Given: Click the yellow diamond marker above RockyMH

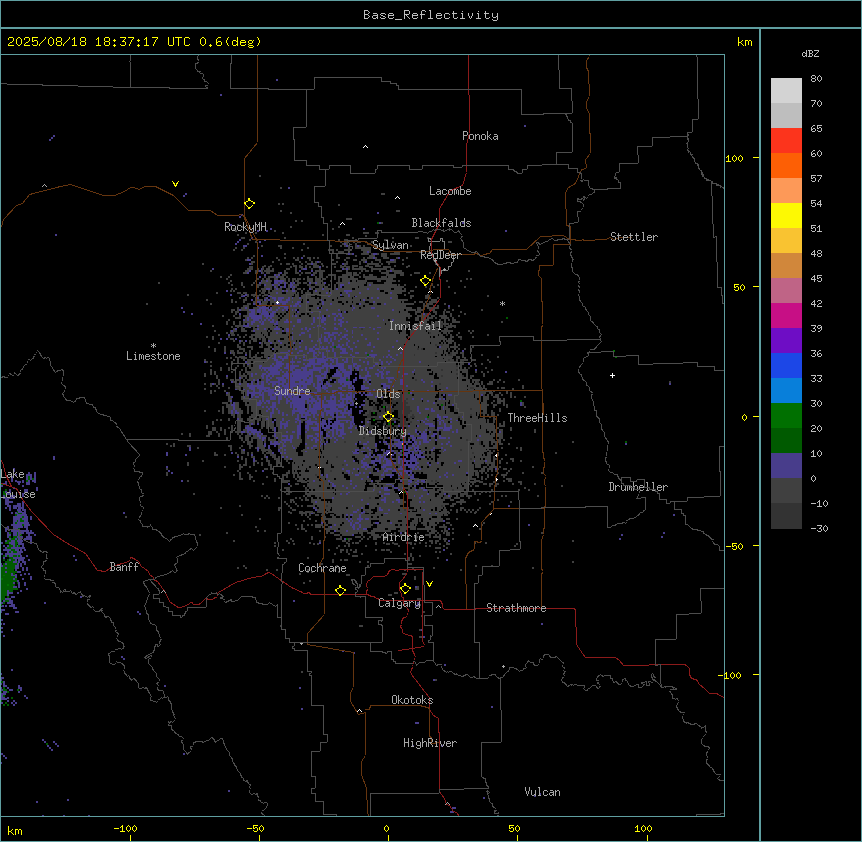Looking at the screenshot, I should click(x=249, y=204).
